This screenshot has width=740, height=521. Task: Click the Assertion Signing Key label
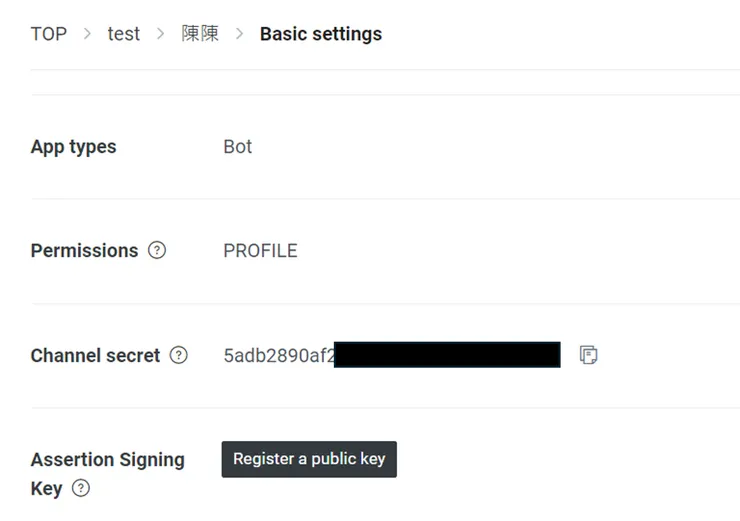pyautogui.click(x=107, y=460)
